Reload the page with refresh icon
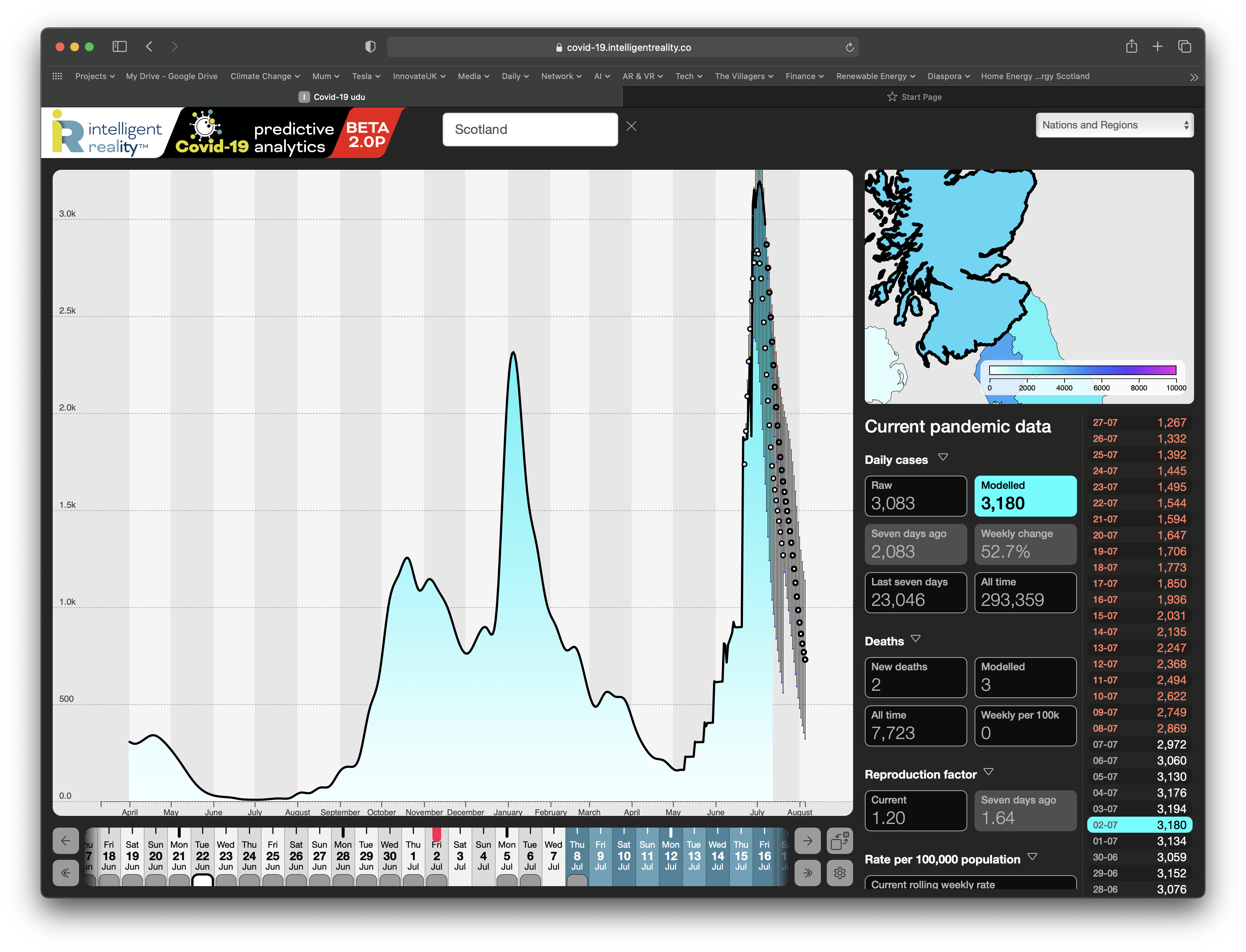 [x=849, y=48]
